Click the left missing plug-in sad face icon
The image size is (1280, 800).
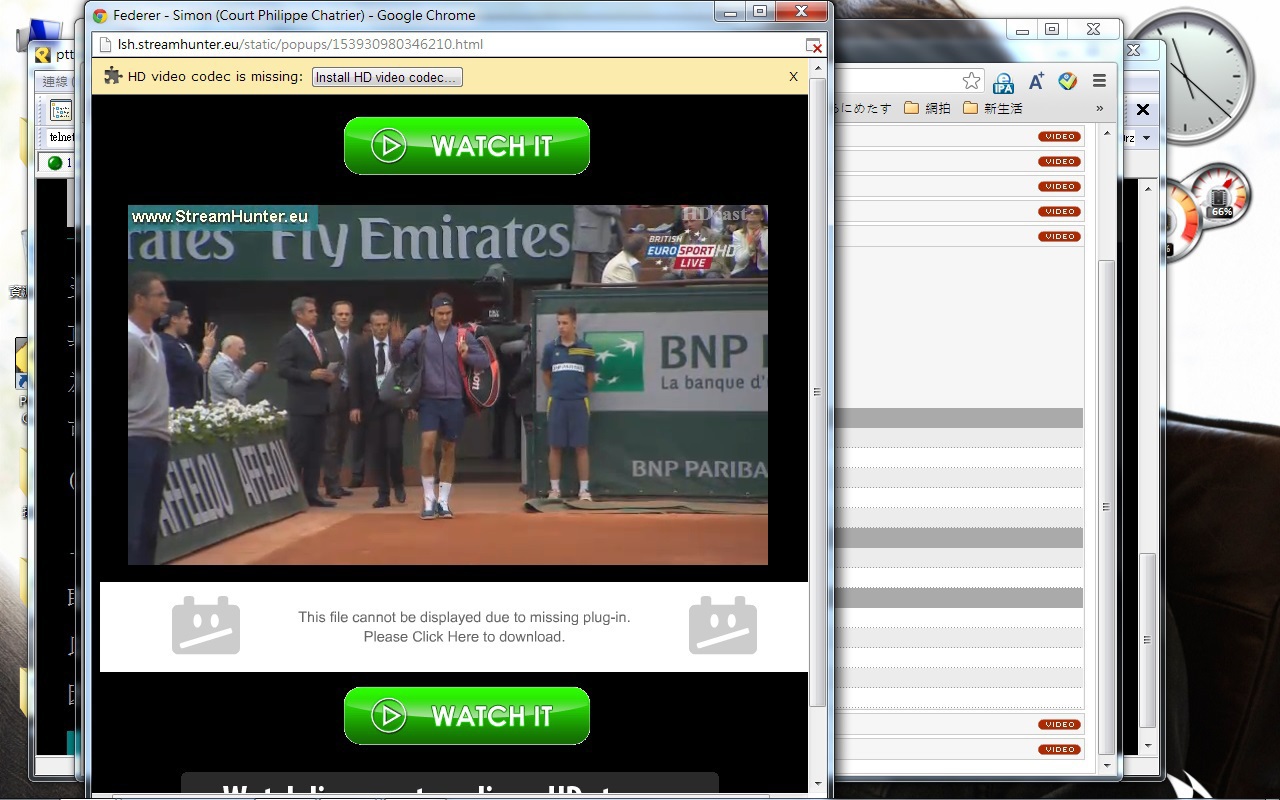tap(206, 625)
